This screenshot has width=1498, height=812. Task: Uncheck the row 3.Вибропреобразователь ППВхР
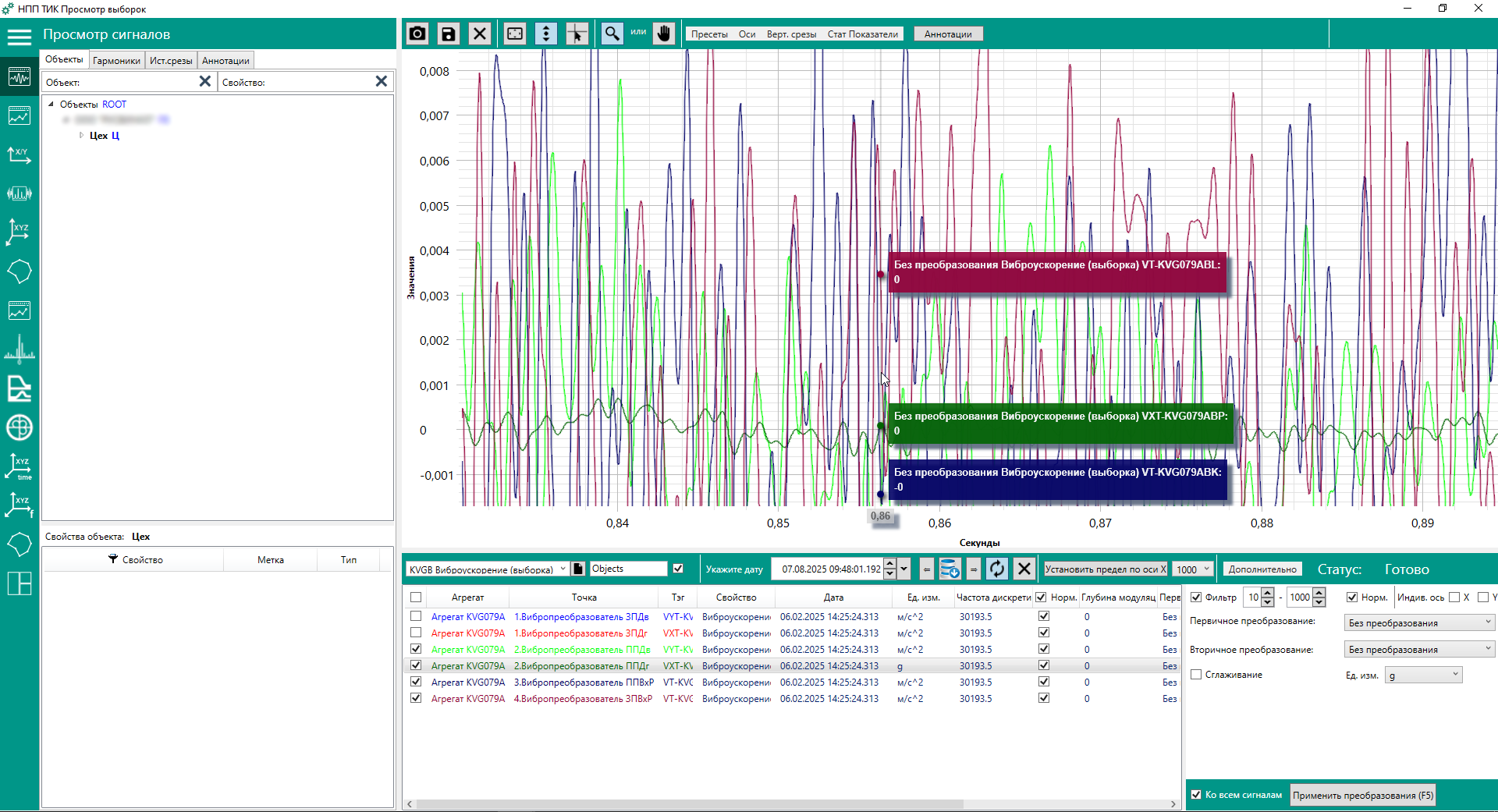tap(416, 682)
